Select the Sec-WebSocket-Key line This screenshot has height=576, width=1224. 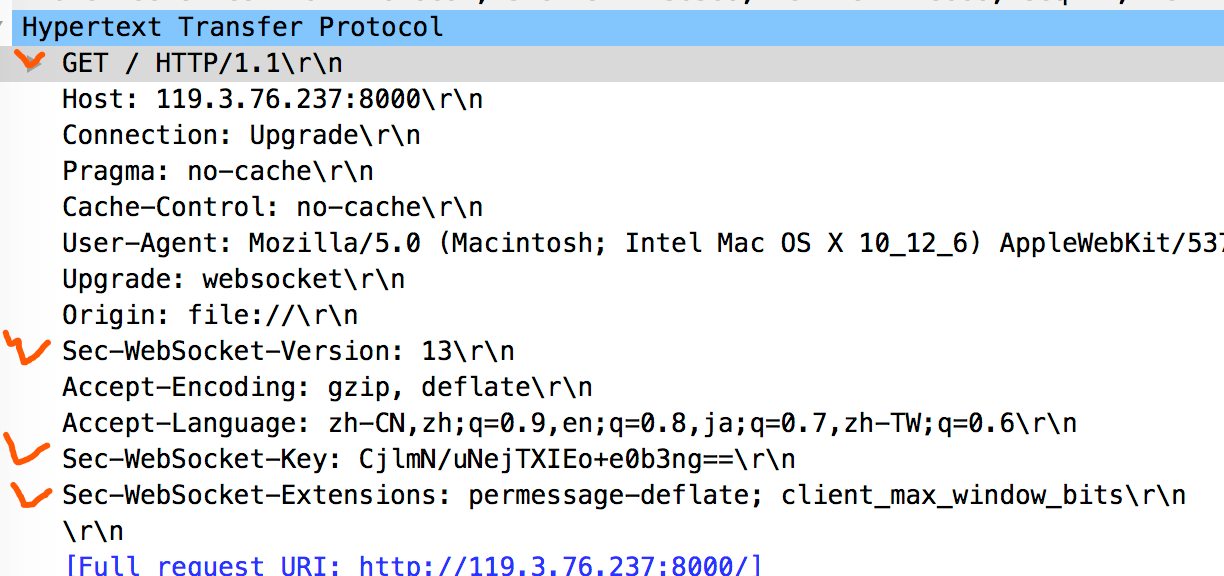coord(429,459)
